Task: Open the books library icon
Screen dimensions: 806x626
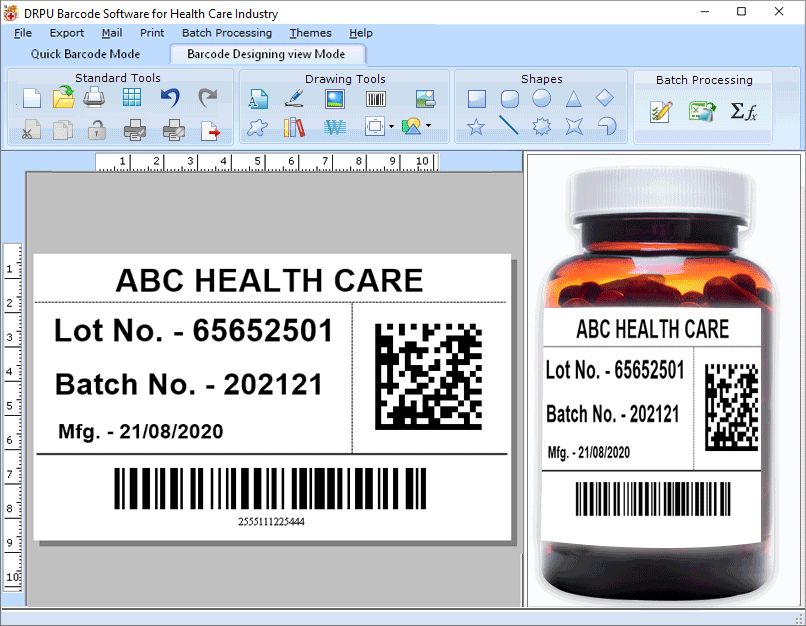Action: [x=295, y=127]
